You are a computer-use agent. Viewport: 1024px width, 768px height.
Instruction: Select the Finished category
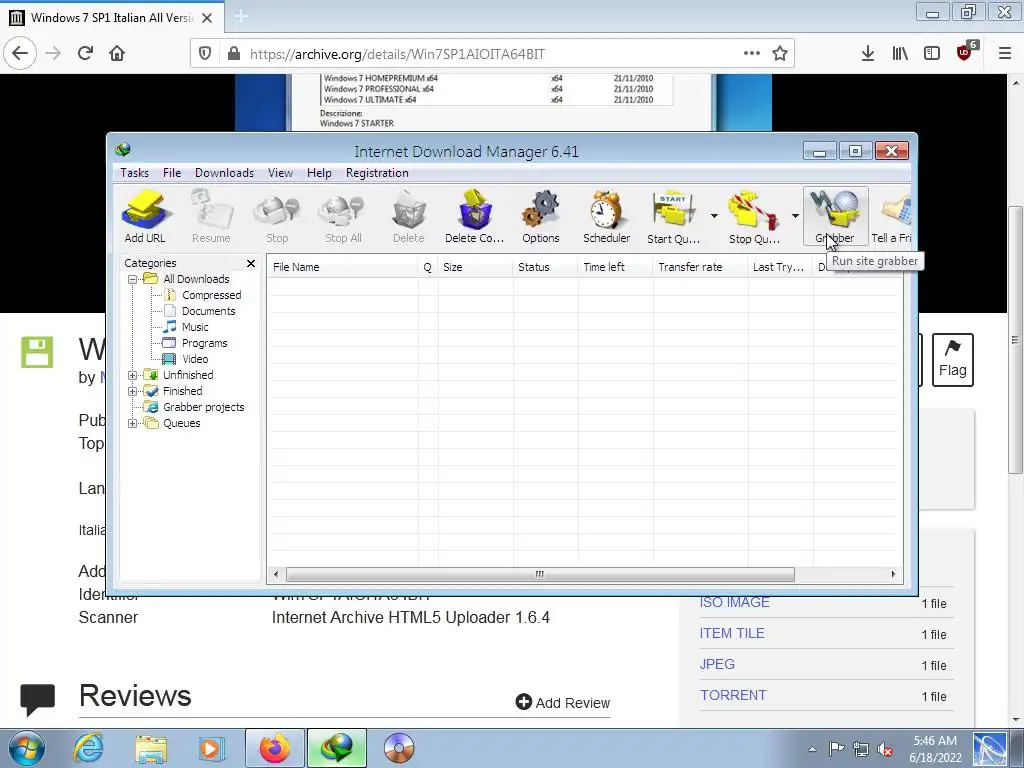[x=182, y=391]
